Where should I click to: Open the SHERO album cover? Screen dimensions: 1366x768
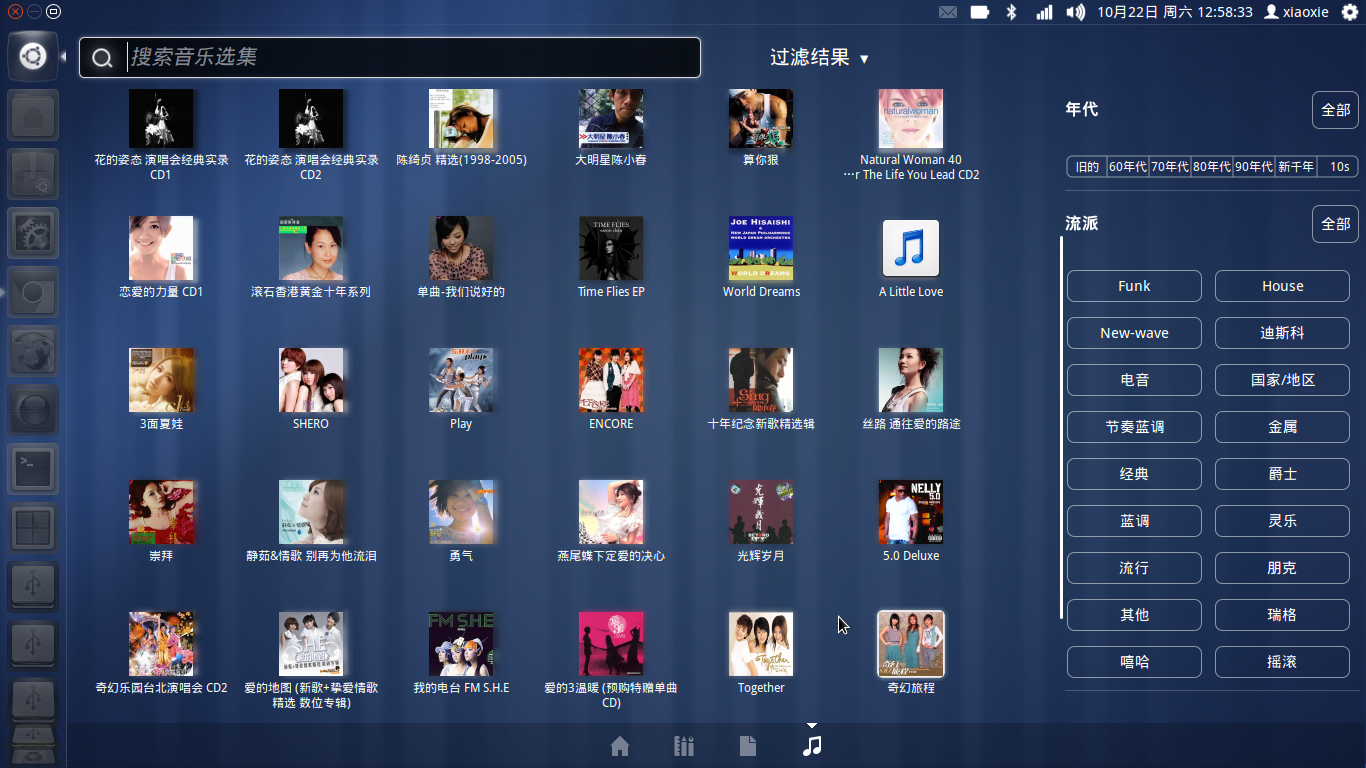311,380
